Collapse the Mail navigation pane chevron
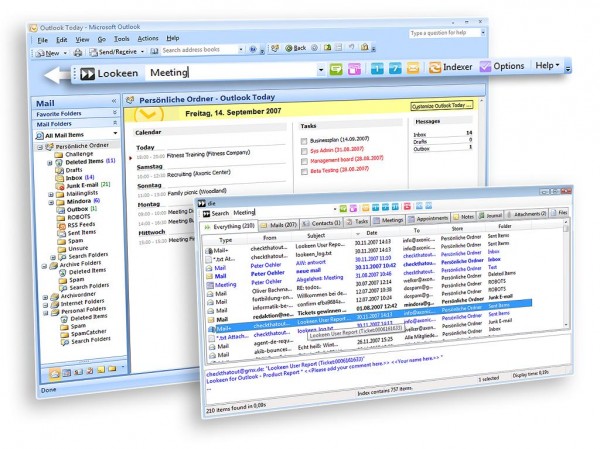600x449 pixels. tap(114, 101)
